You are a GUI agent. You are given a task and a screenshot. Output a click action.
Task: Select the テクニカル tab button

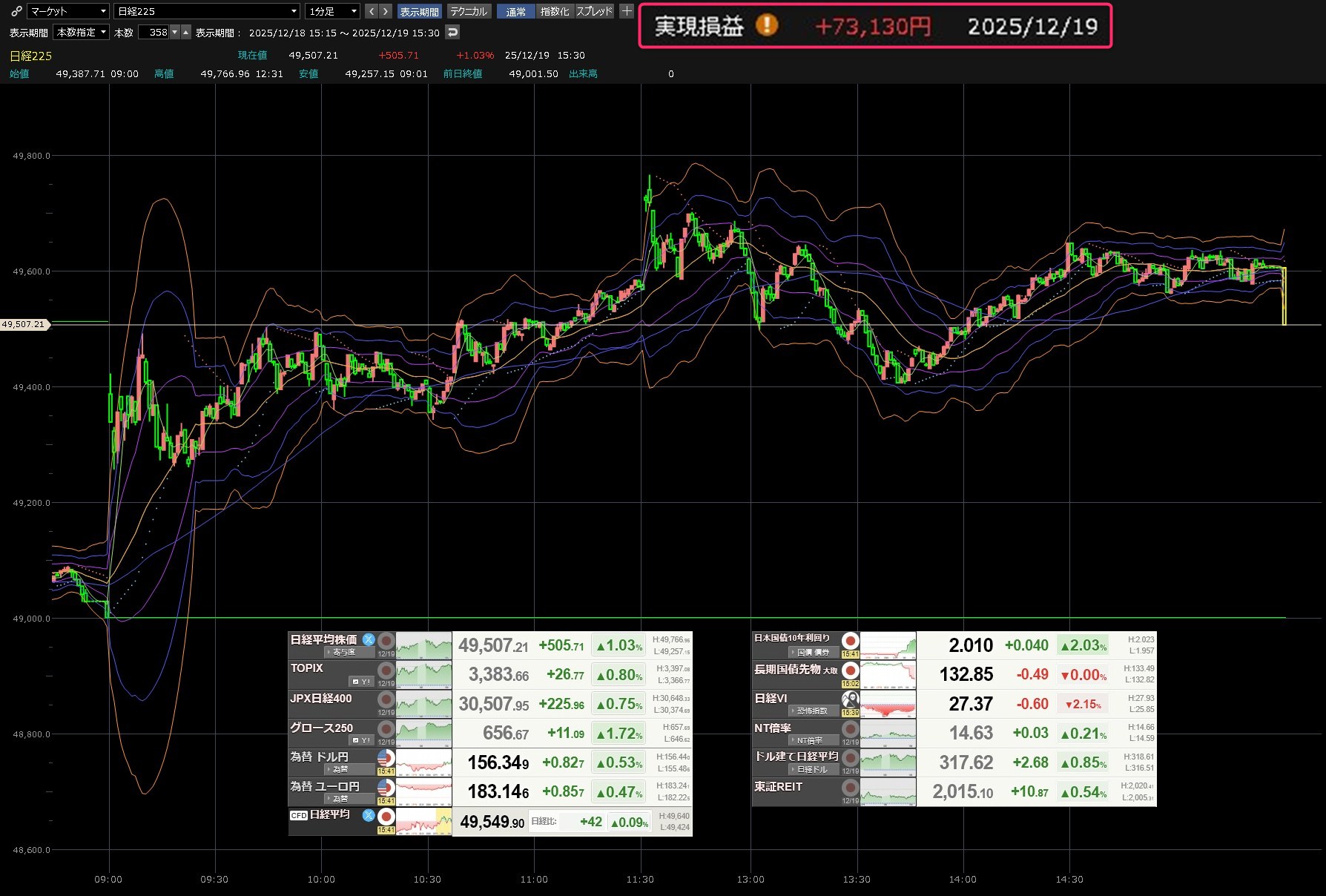(x=469, y=11)
